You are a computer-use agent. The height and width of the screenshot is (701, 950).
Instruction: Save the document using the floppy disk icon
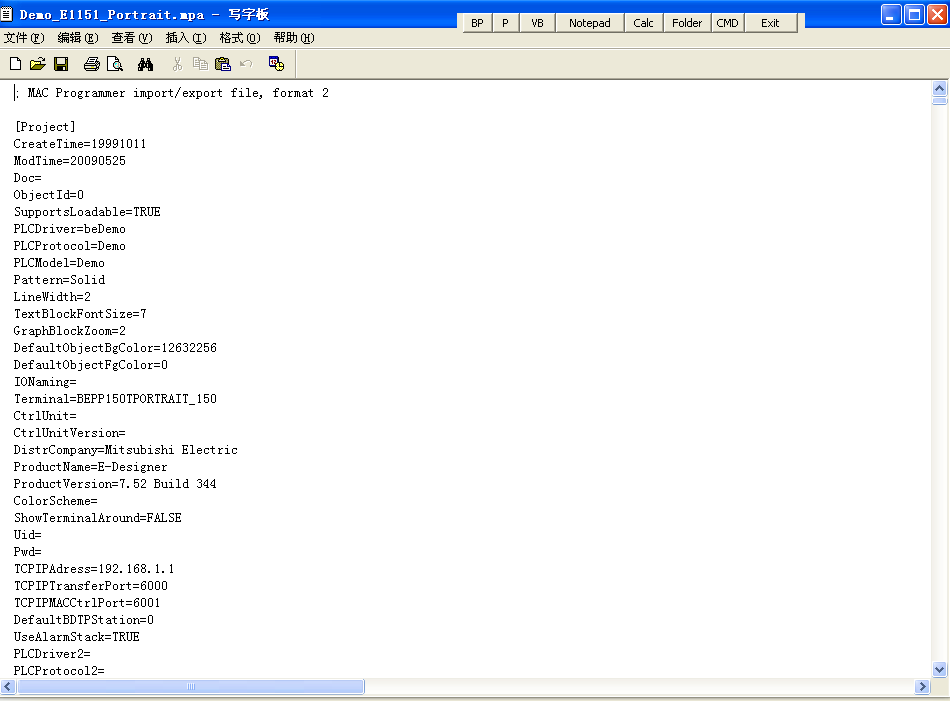(61, 64)
